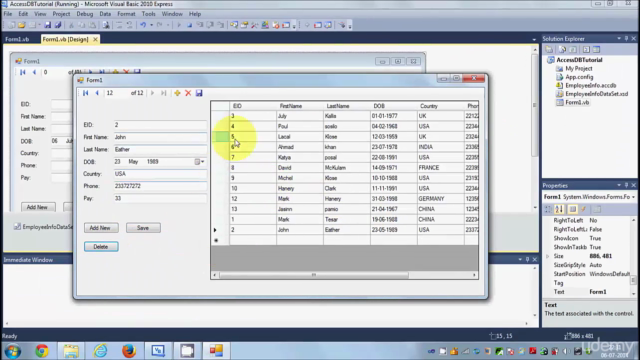Click the Solution Explorer toolbar icon beside Stop Debugging group
The width and height of the screenshot is (640, 360).
(234, 25)
